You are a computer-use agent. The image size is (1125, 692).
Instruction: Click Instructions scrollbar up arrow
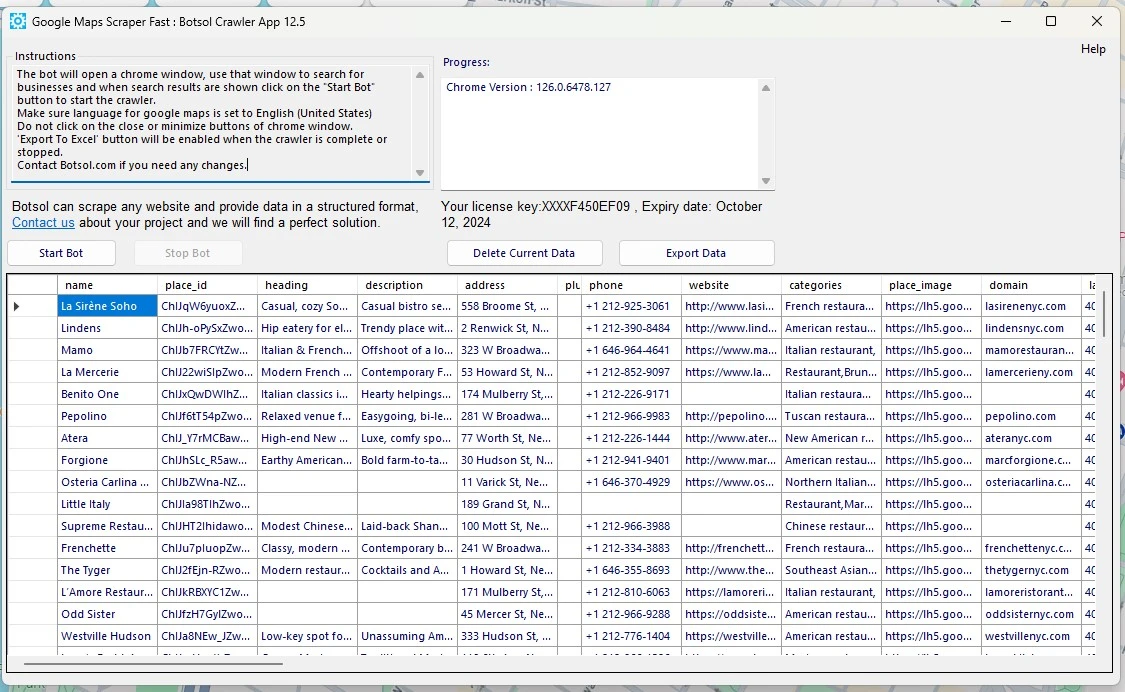click(x=420, y=75)
